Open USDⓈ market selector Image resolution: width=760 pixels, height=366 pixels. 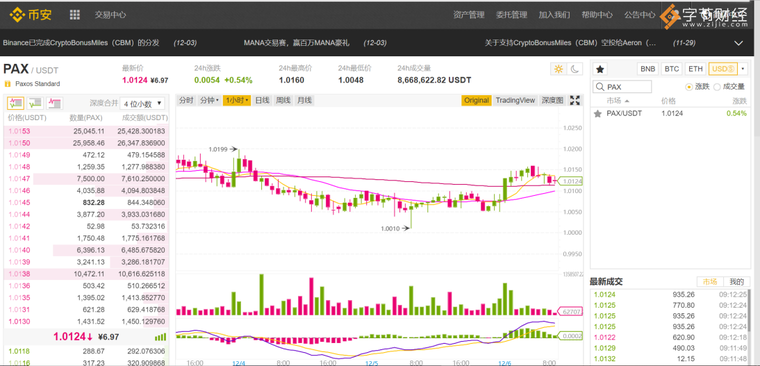click(x=723, y=69)
